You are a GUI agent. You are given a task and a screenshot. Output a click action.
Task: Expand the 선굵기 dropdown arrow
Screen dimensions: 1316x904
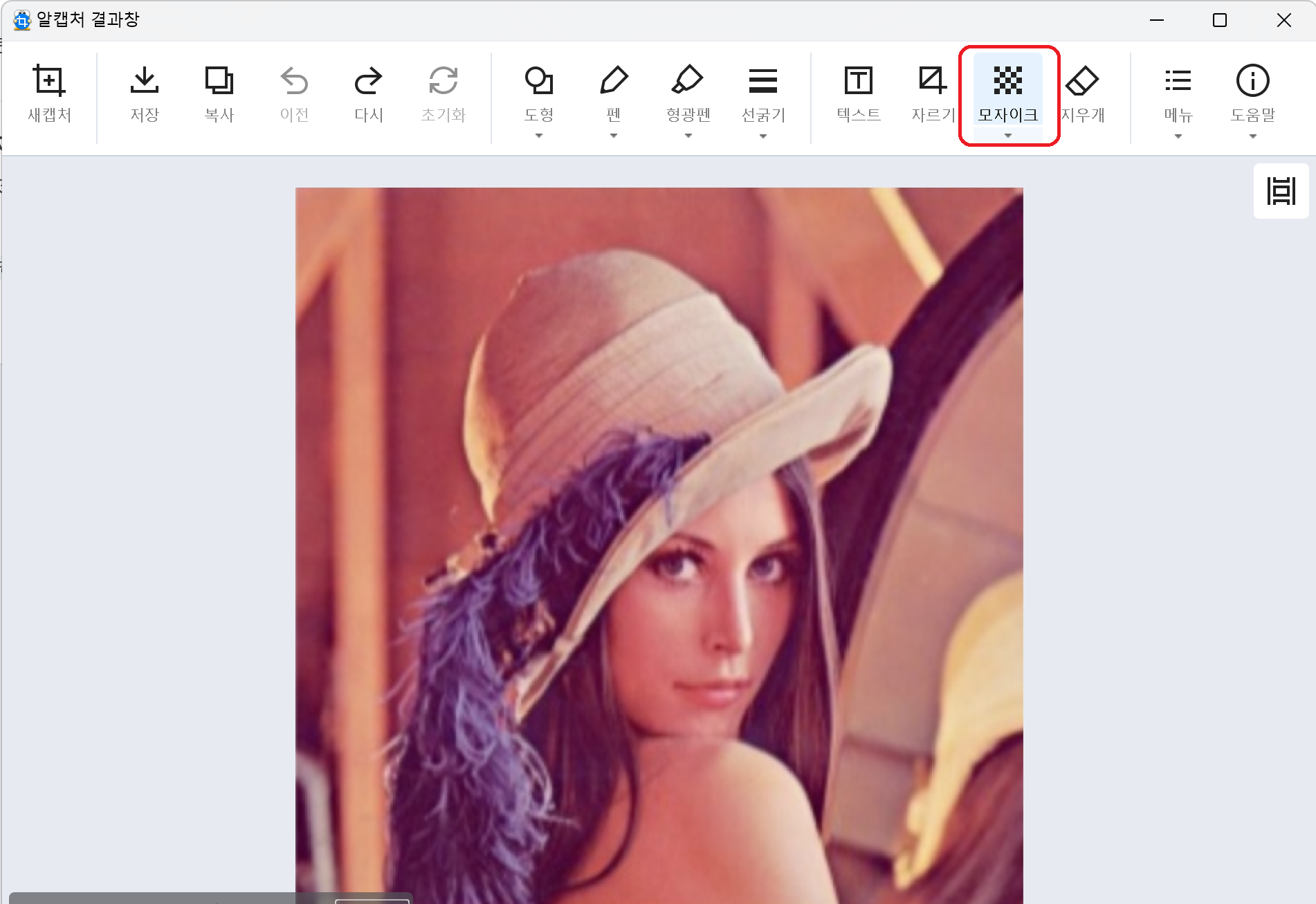(x=763, y=136)
